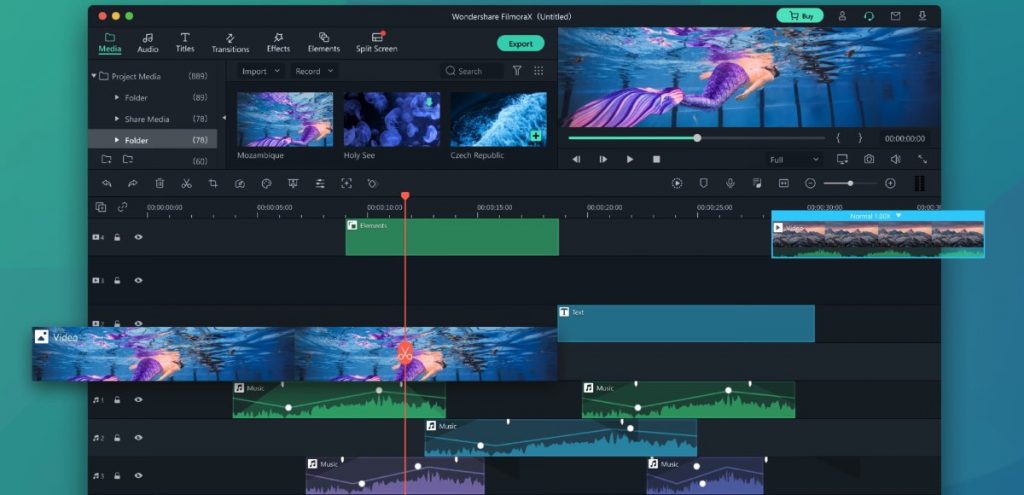
Task: Open the Split Screen tab
Action: (x=376, y=42)
